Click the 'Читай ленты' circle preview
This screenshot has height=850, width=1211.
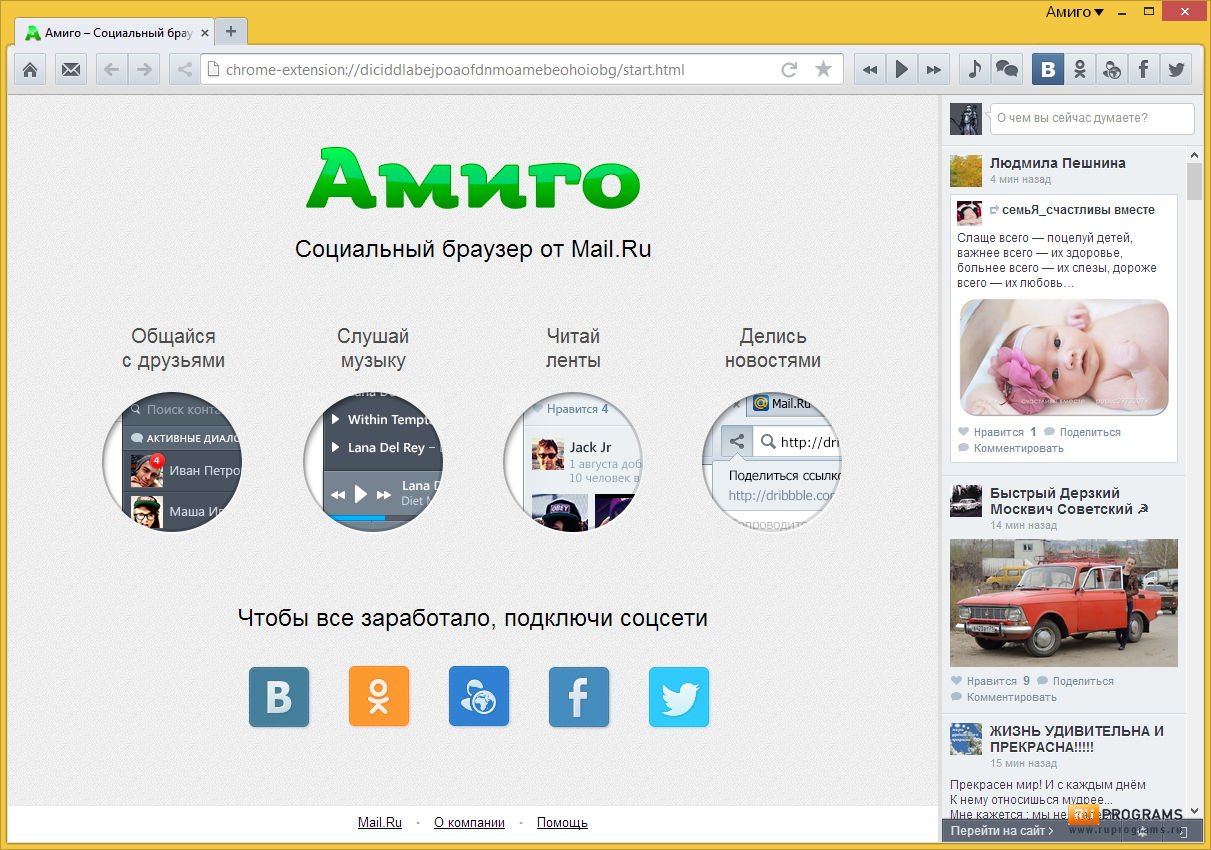tap(572, 461)
